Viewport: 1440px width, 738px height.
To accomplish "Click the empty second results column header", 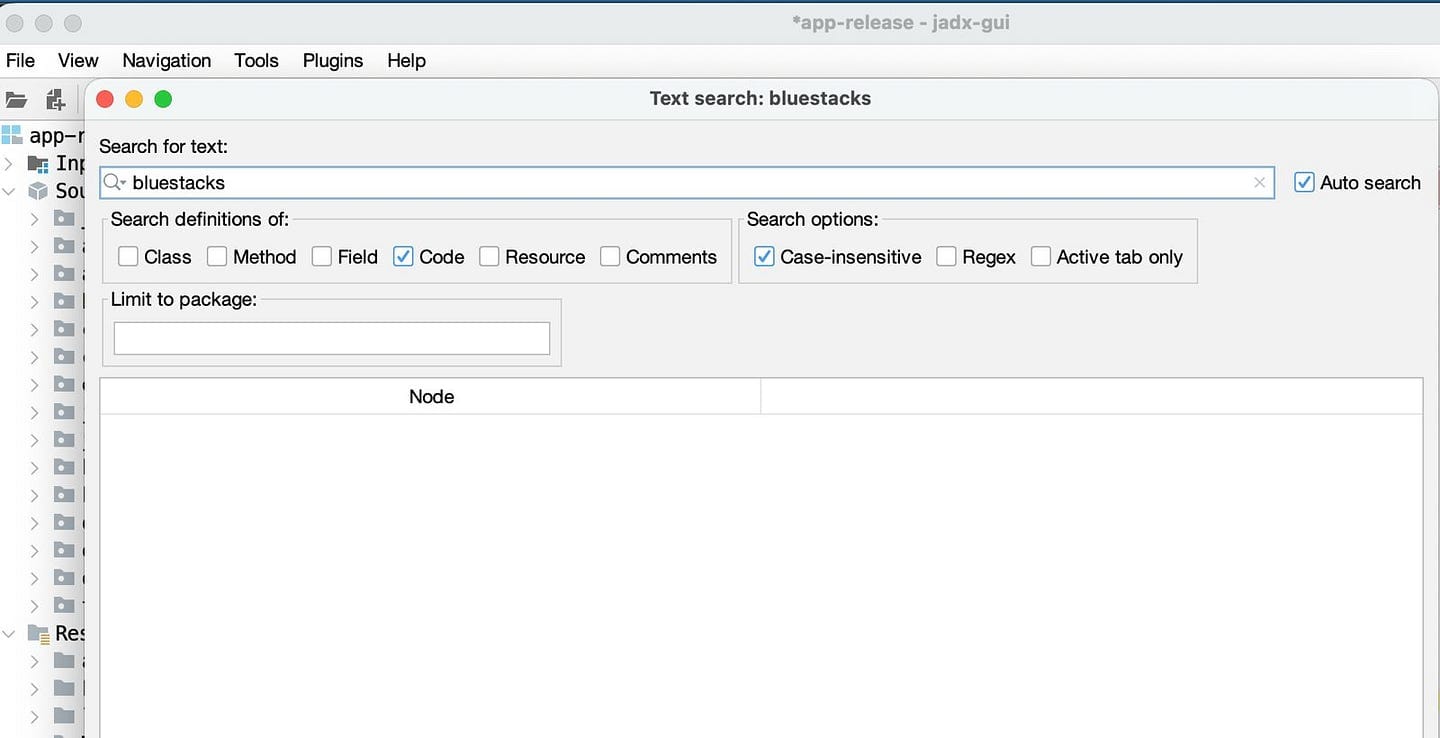I will coord(1091,396).
